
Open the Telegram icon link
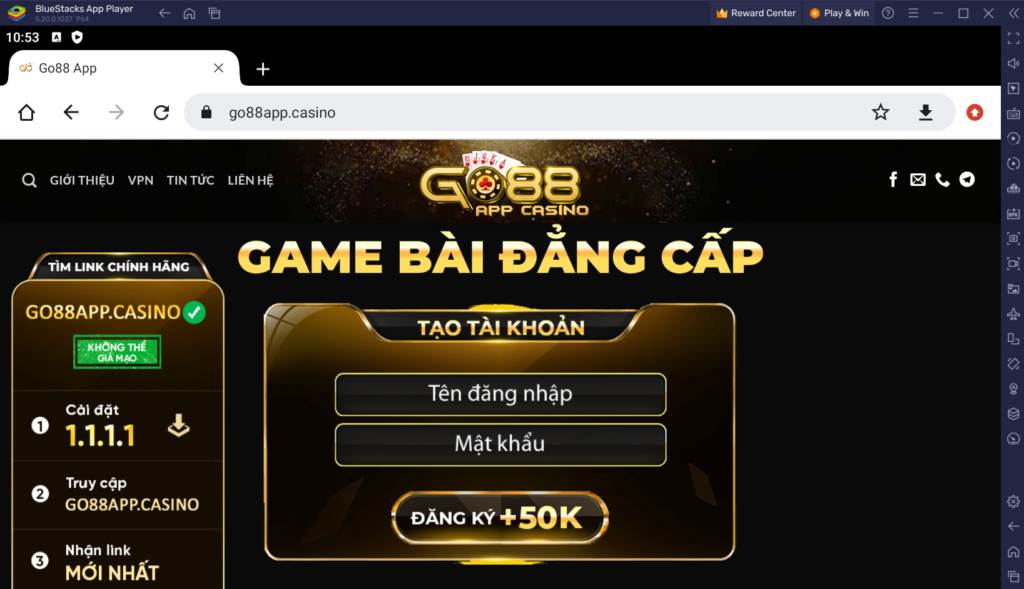tap(967, 180)
